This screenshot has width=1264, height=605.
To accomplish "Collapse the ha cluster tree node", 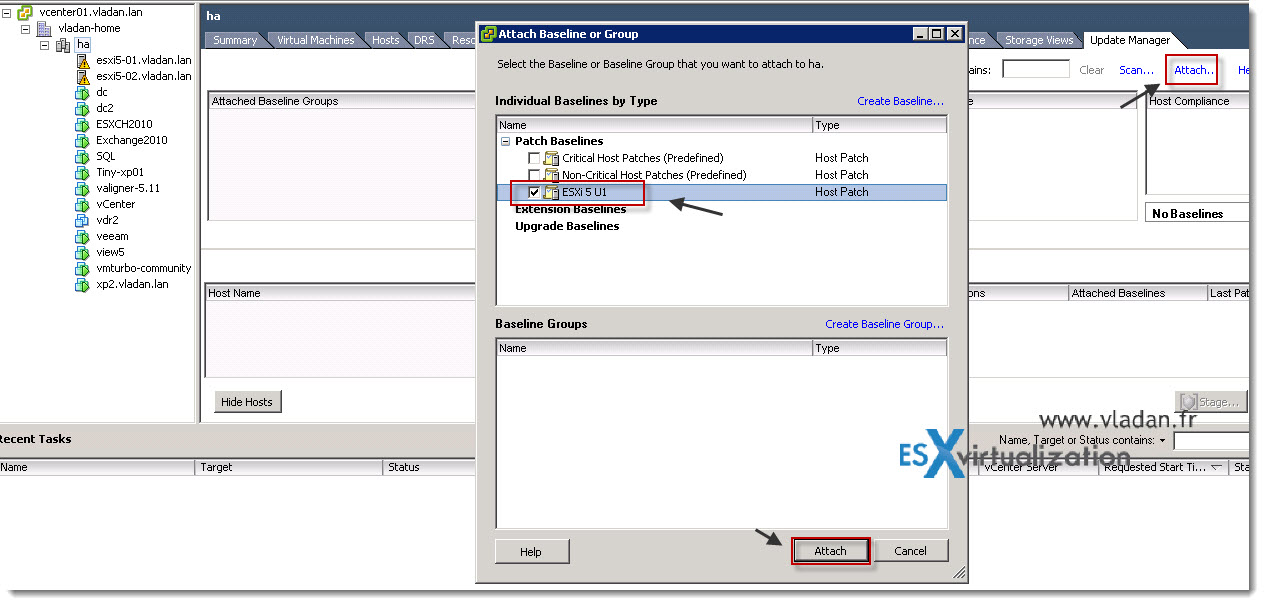I will (x=44, y=44).
